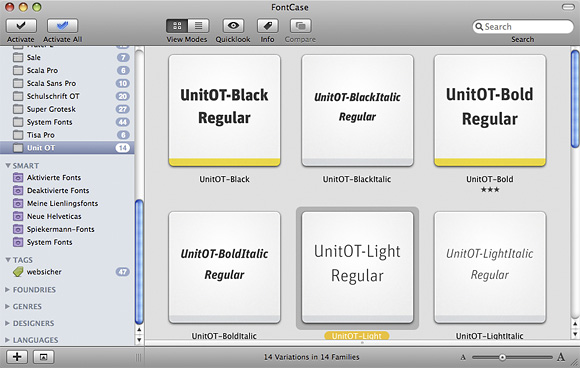Click the sidebar scroll down arrow
The image size is (580, 368).
[139, 339]
